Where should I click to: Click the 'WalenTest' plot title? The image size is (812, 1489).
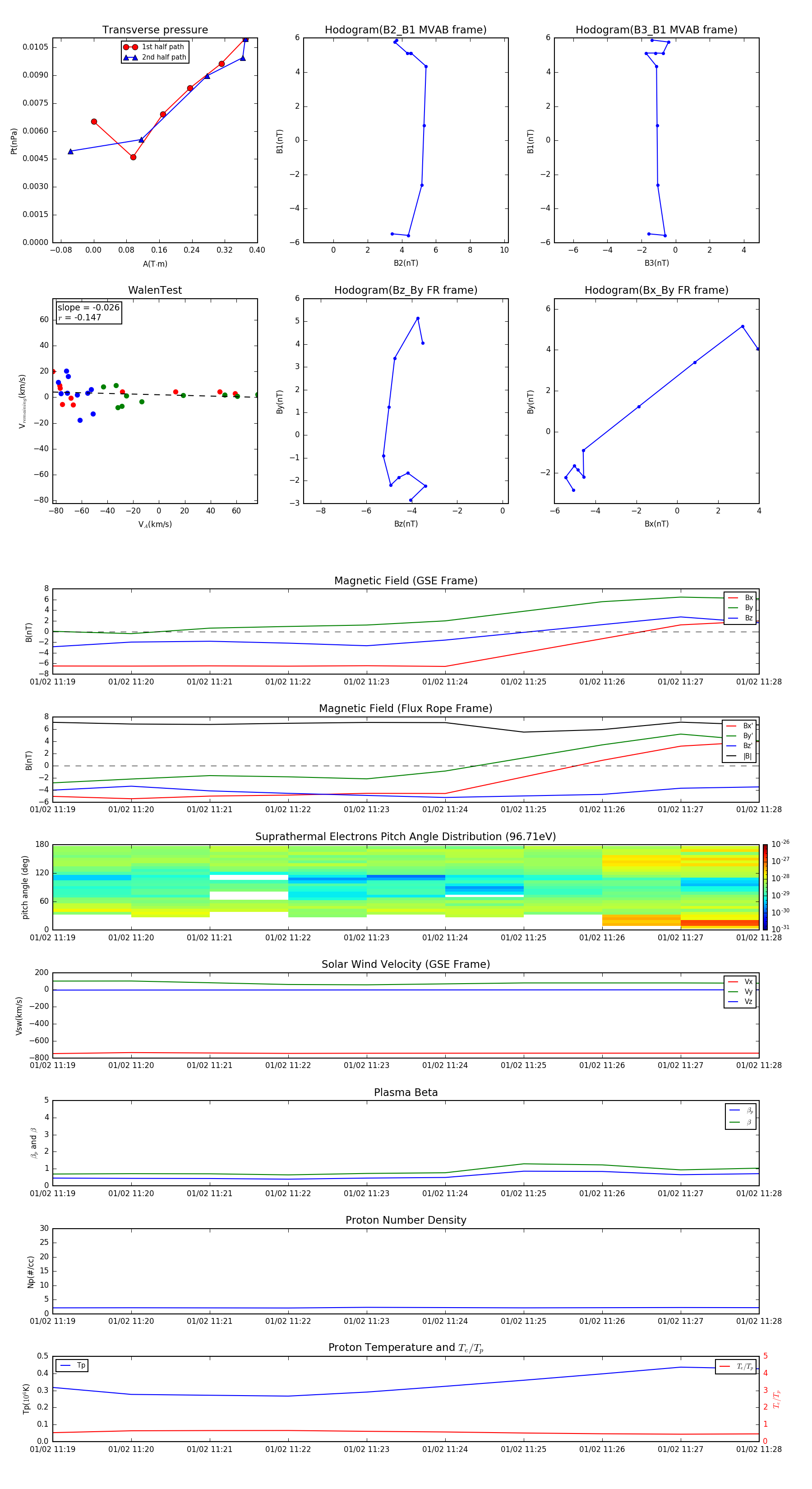click(155, 290)
